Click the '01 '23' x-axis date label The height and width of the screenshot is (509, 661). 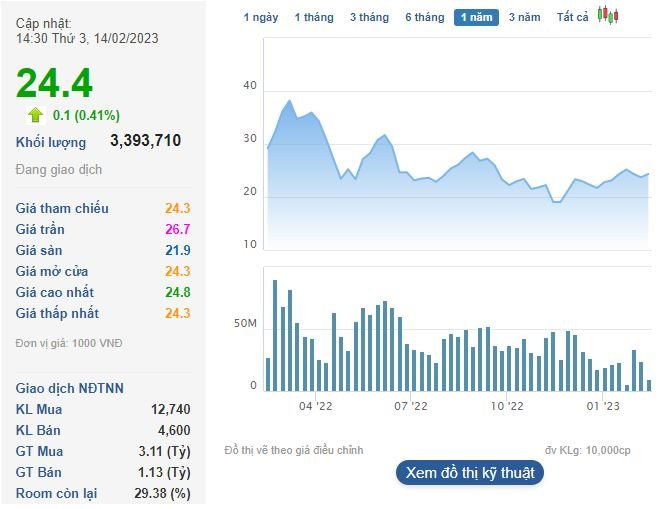click(603, 406)
